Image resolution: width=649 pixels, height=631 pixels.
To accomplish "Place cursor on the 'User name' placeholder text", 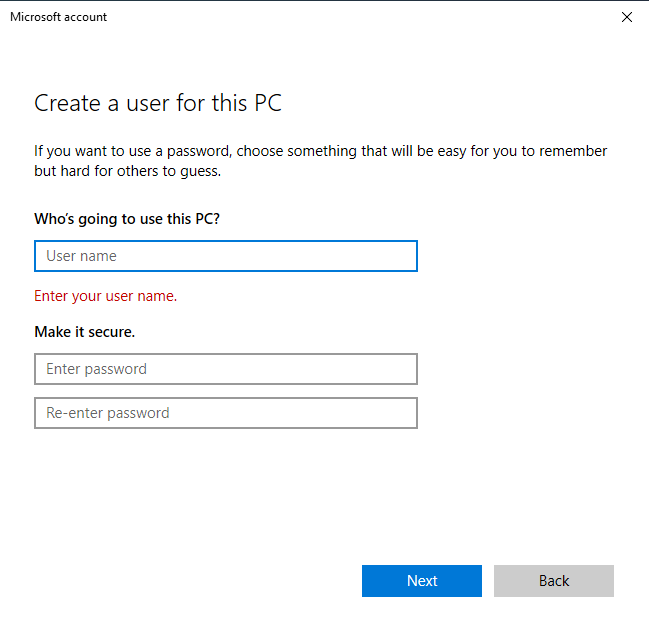I will 81,256.
